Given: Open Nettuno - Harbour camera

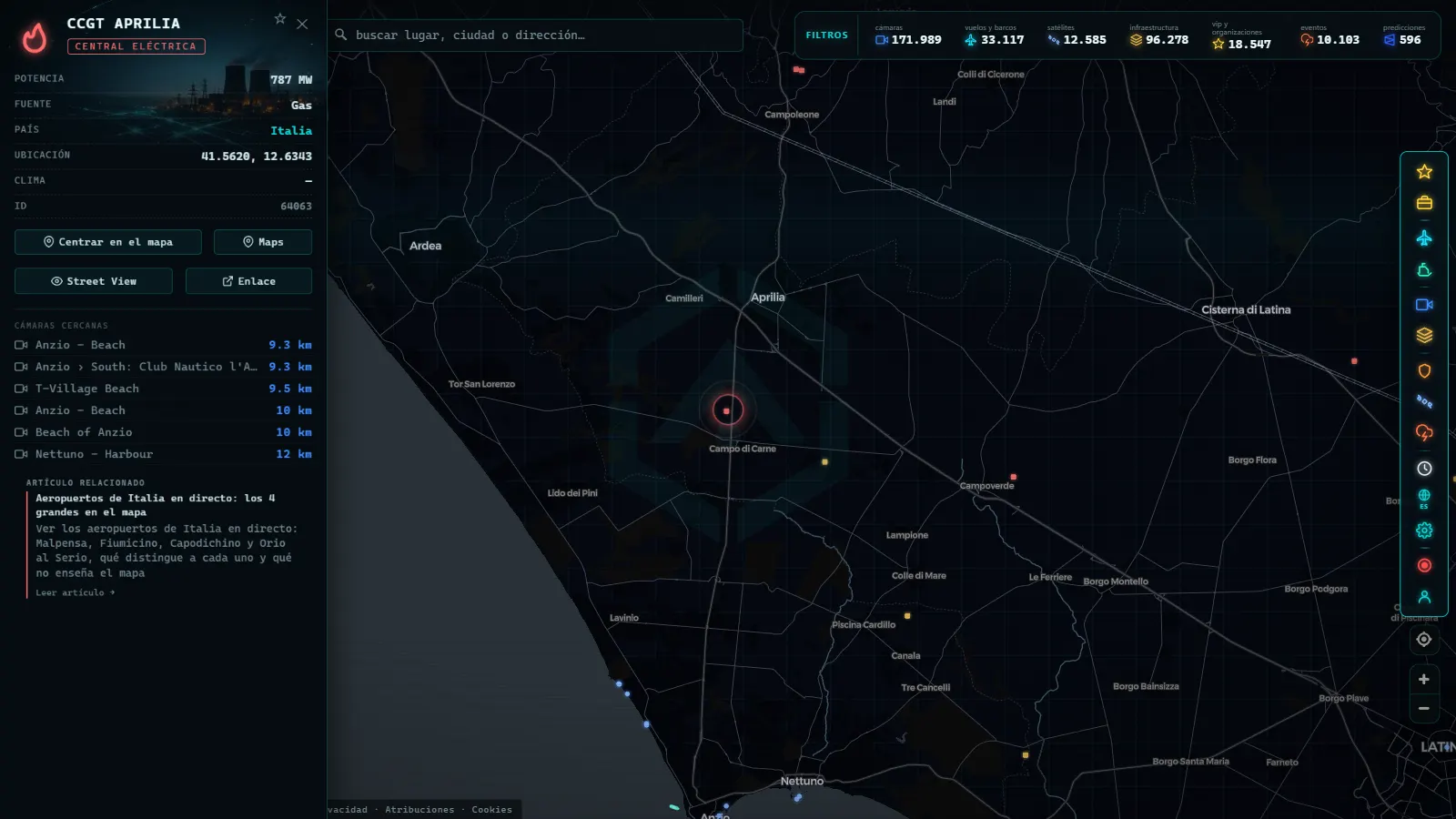Looking at the screenshot, I should [x=163, y=454].
